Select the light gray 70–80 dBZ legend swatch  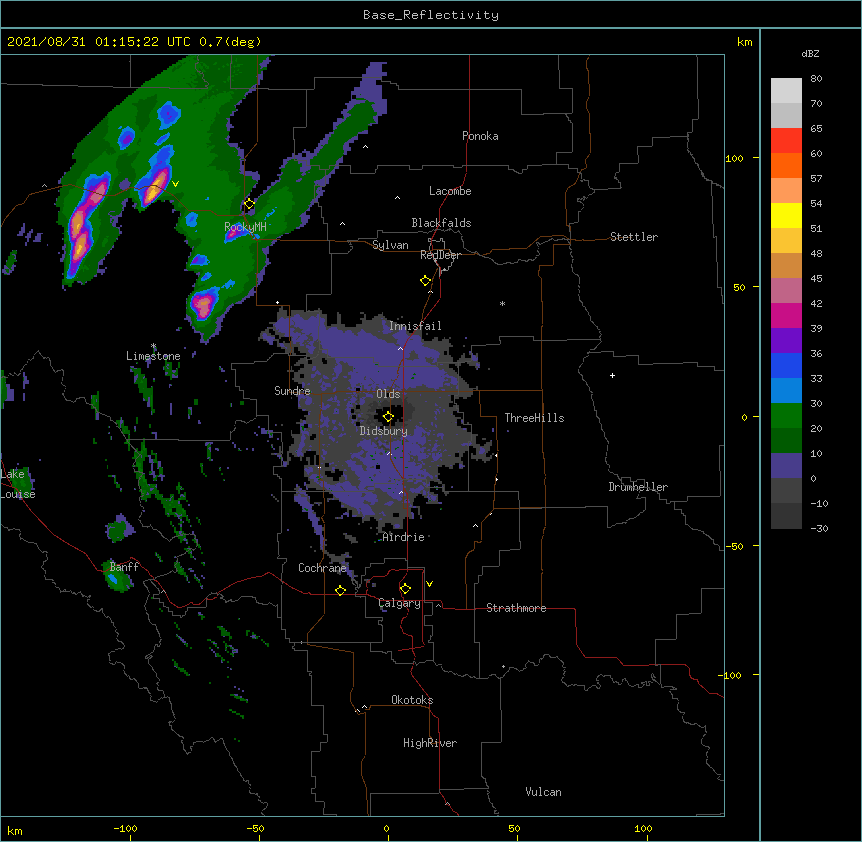coord(786,91)
